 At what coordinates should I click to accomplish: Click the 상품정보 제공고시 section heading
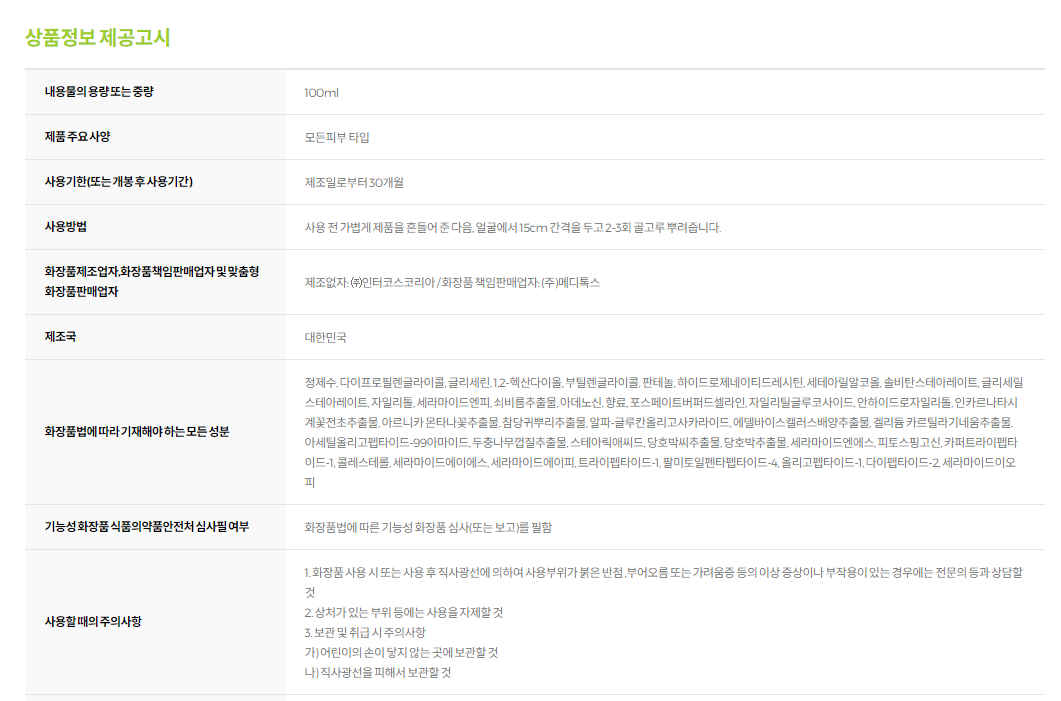tap(97, 38)
